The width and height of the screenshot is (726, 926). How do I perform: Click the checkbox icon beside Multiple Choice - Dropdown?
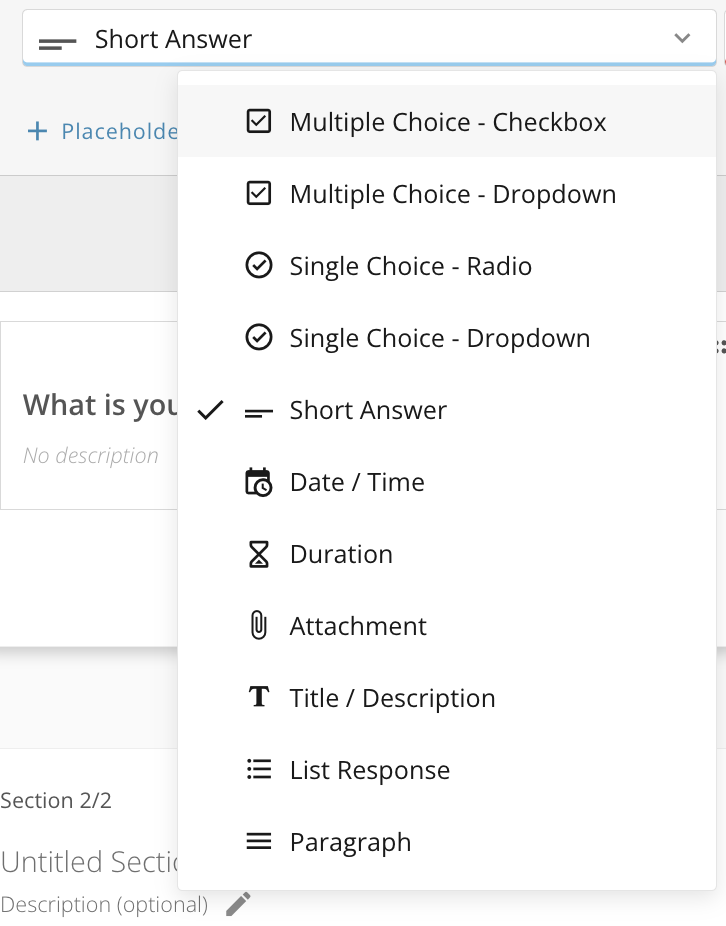click(x=259, y=194)
